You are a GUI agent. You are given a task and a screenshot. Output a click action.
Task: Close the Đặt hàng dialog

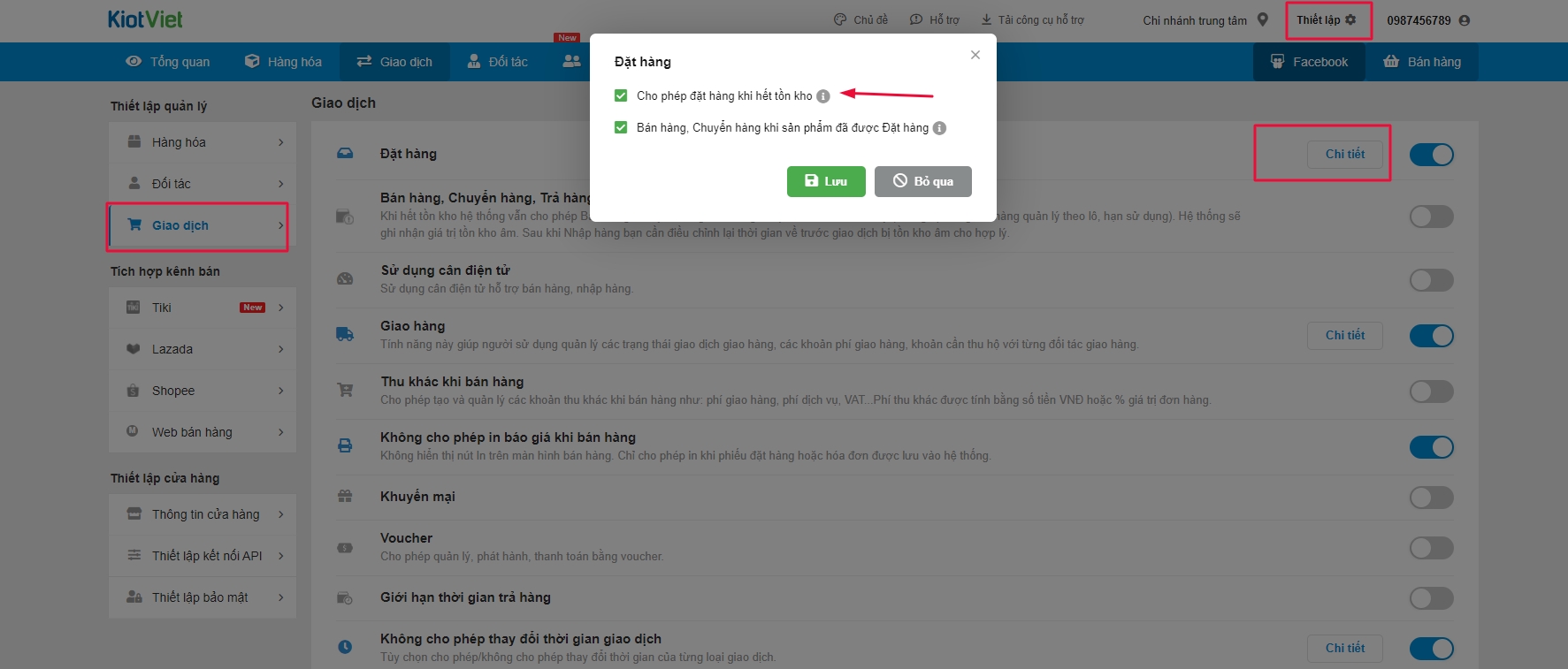pyautogui.click(x=975, y=55)
